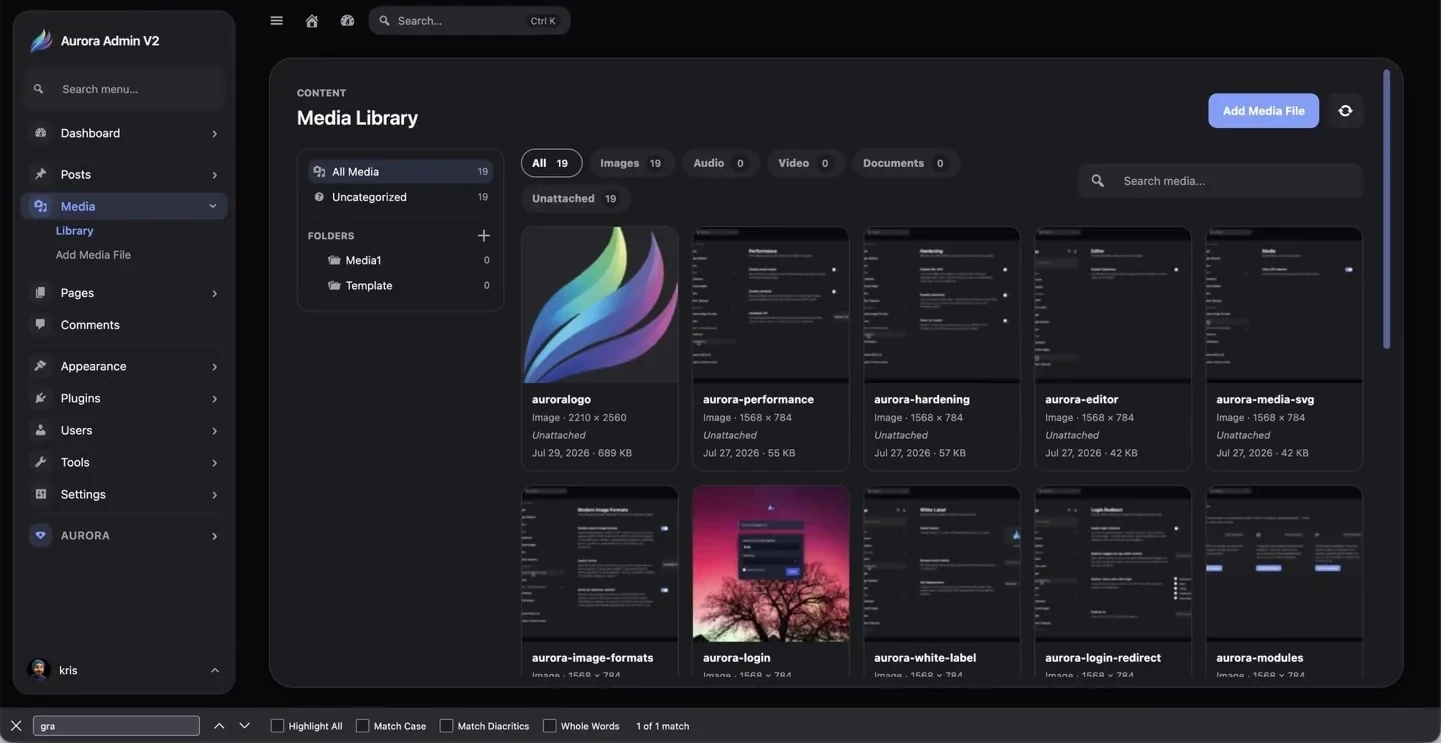Image resolution: width=1441 pixels, height=743 pixels.
Task: Click the Tools wrench icon
Action: (x=40, y=462)
